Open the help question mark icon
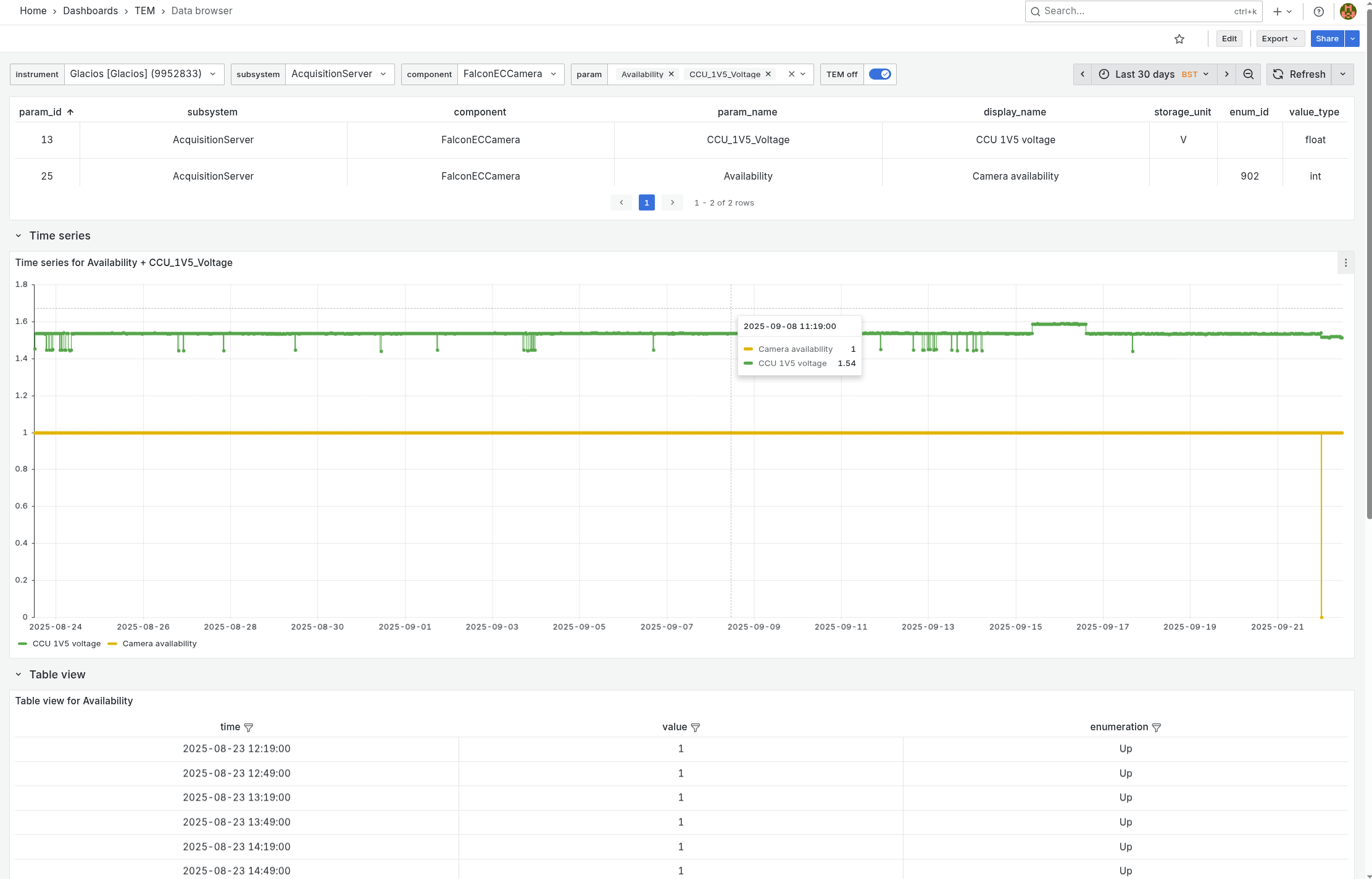Image resolution: width=1372 pixels, height=879 pixels. coord(1319,11)
